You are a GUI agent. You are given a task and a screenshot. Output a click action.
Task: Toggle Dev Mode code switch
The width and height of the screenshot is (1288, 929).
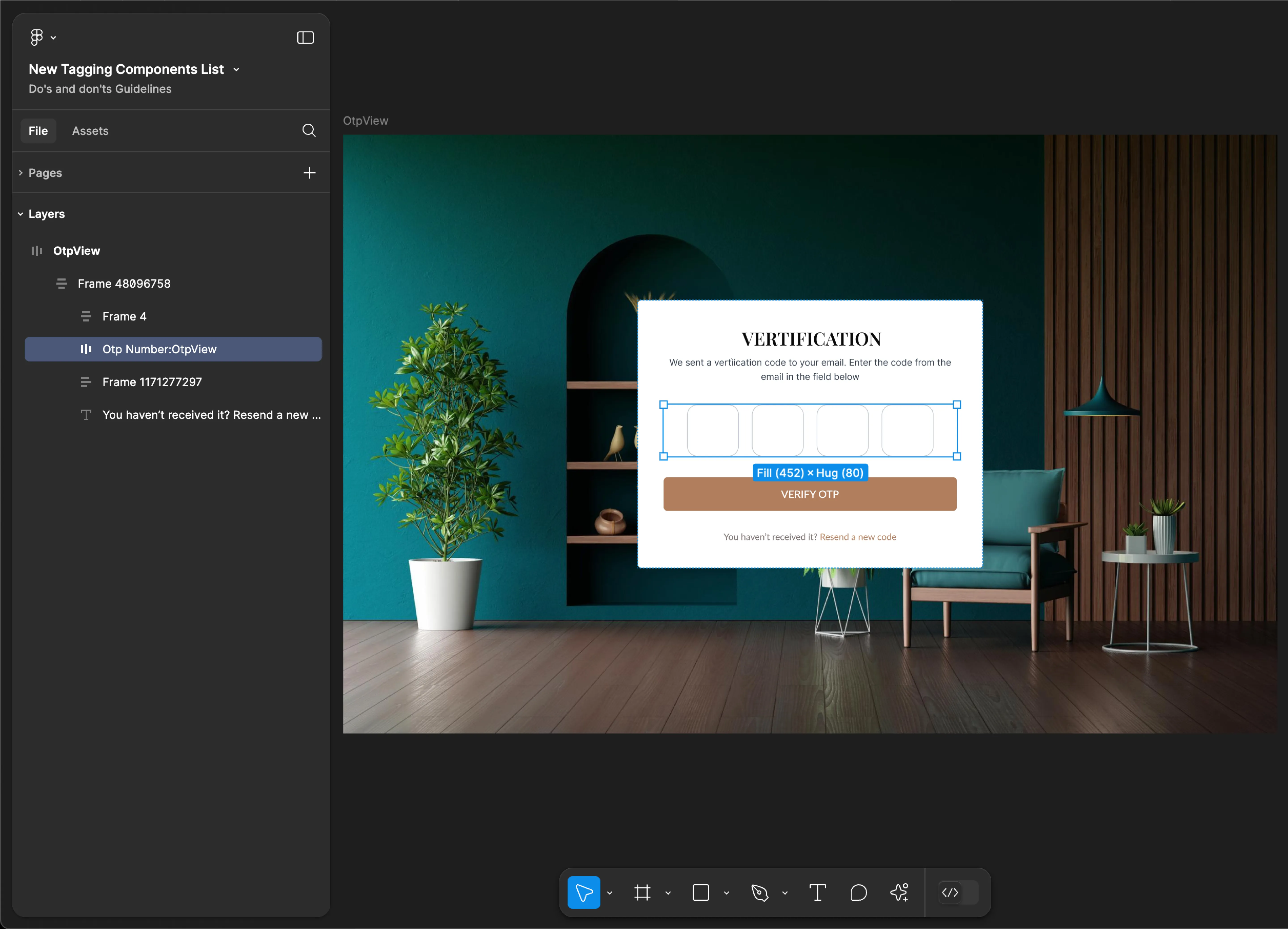pyautogui.click(x=959, y=893)
